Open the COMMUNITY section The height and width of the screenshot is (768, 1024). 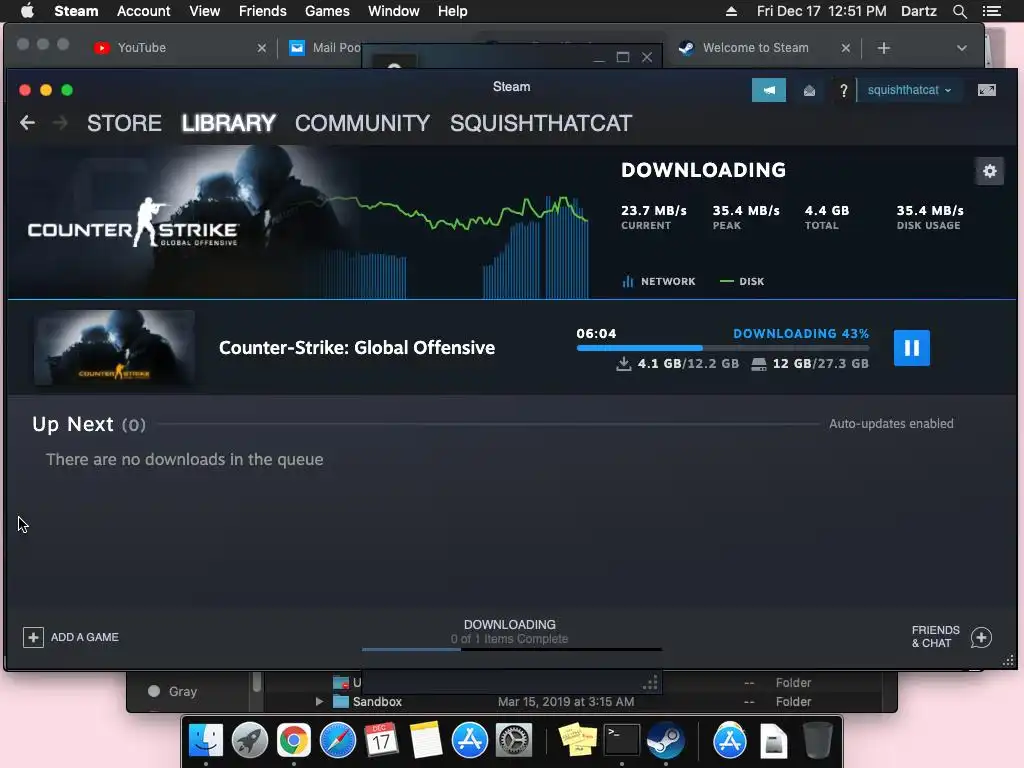click(x=362, y=123)
